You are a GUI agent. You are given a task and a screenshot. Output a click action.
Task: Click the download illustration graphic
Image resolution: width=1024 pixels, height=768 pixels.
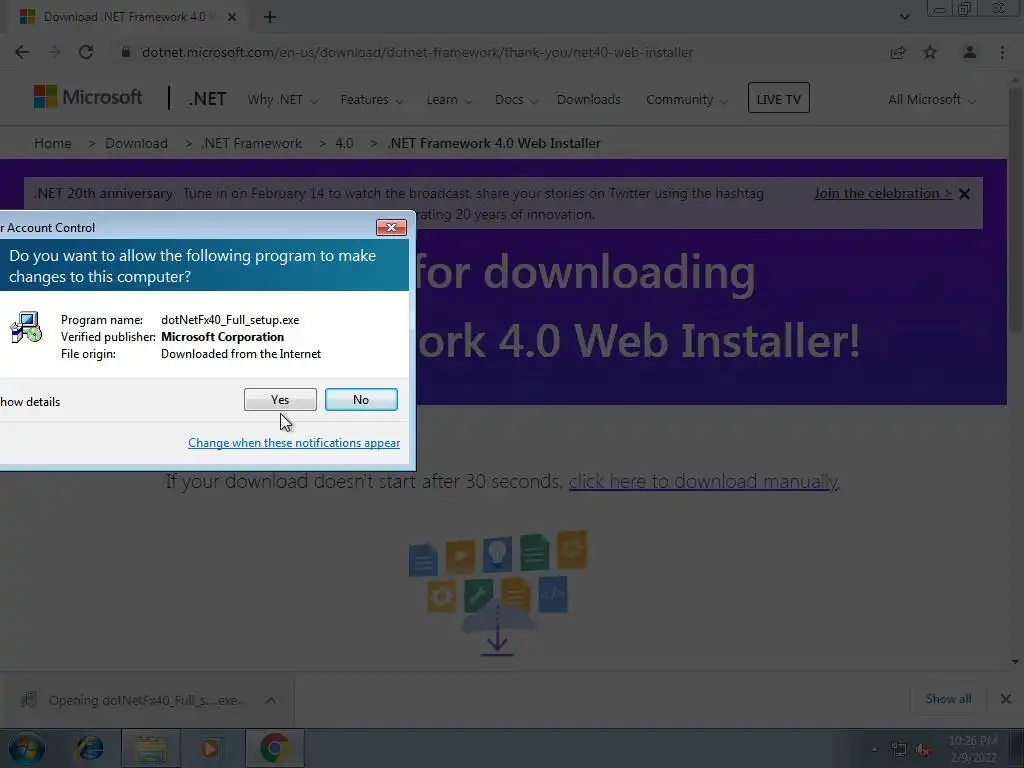pos(497,593)
